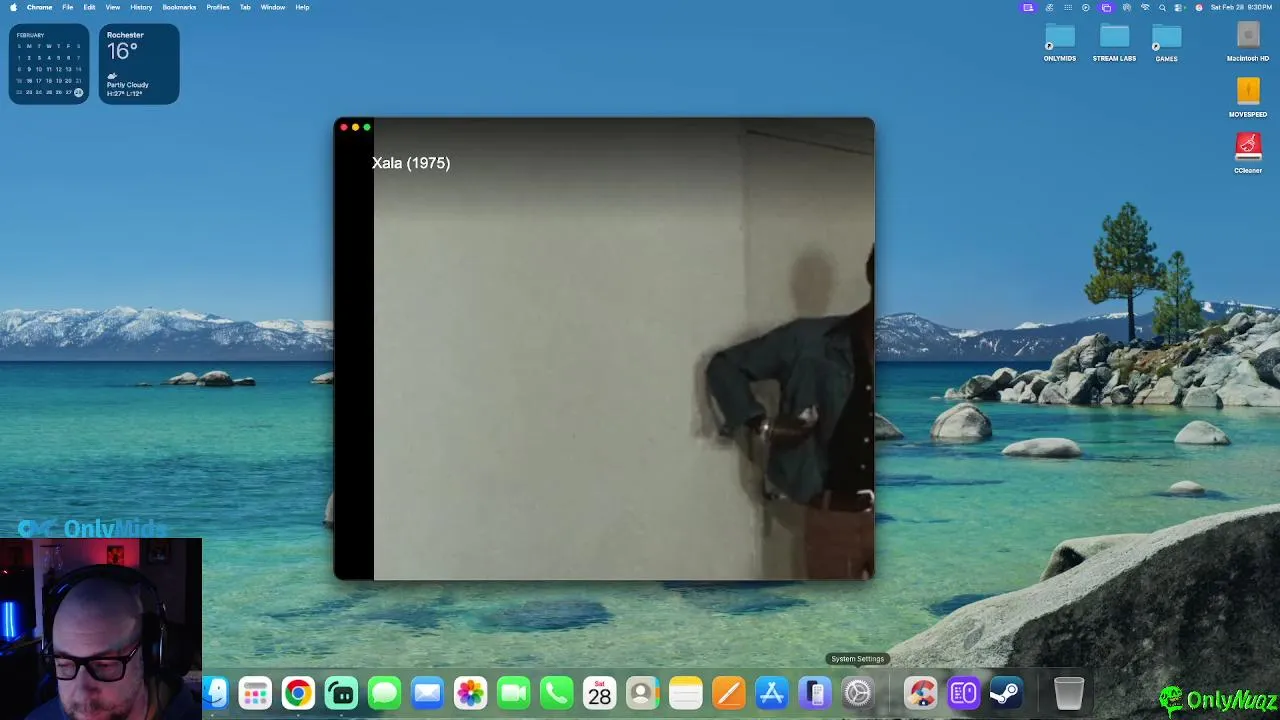Launch Google Chrome from the Dock
Viewport: 1280px width, 720px height.
[298, 693]
